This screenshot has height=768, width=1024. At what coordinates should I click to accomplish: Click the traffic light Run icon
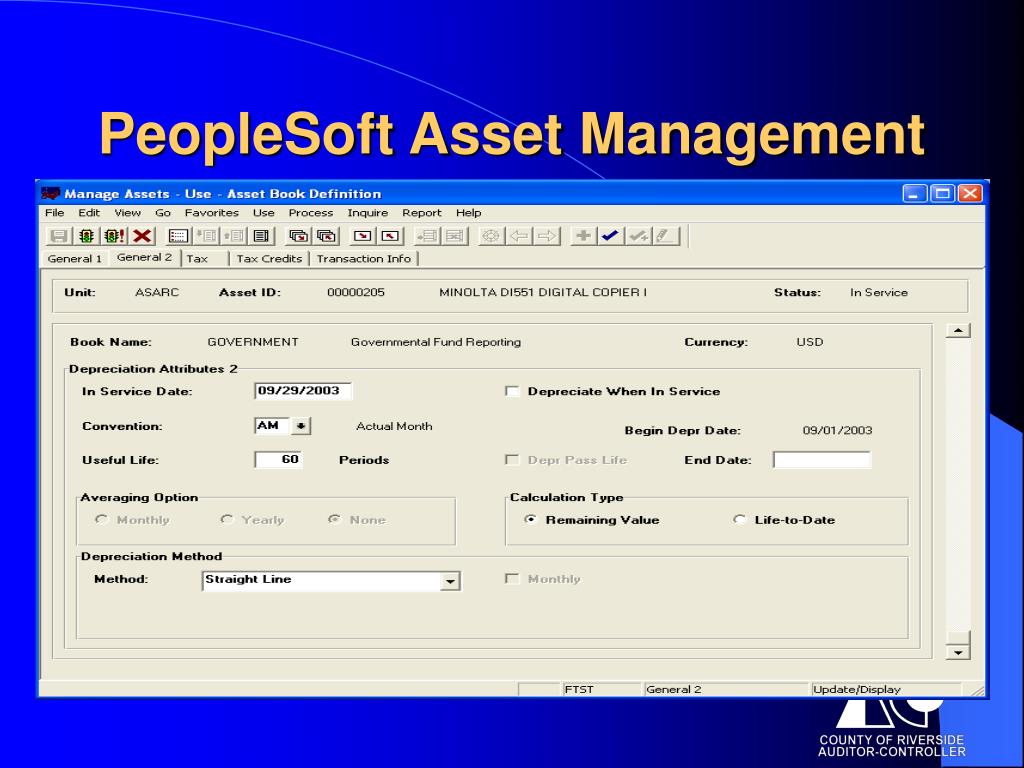pyautogui.click(x=86, y=236)
